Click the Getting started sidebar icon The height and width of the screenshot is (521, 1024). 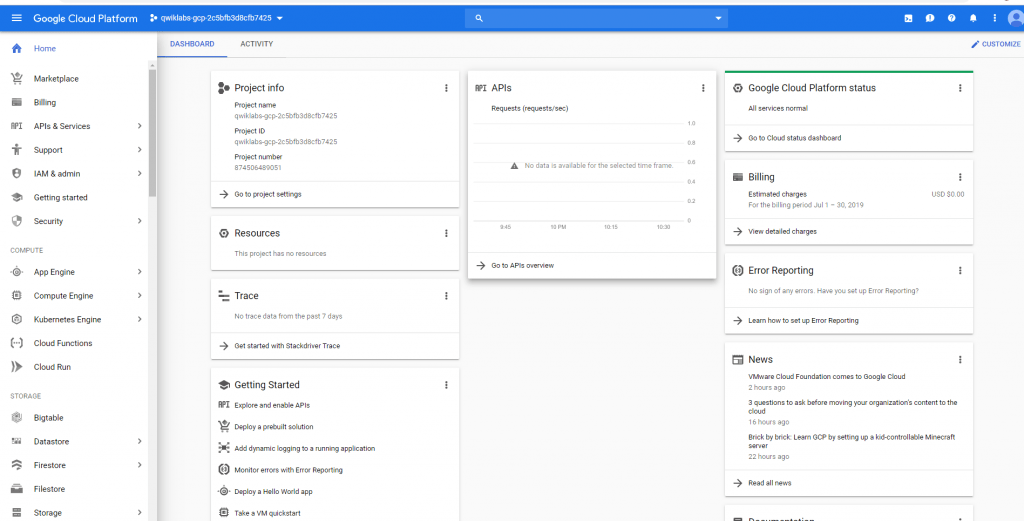[17, 197]
